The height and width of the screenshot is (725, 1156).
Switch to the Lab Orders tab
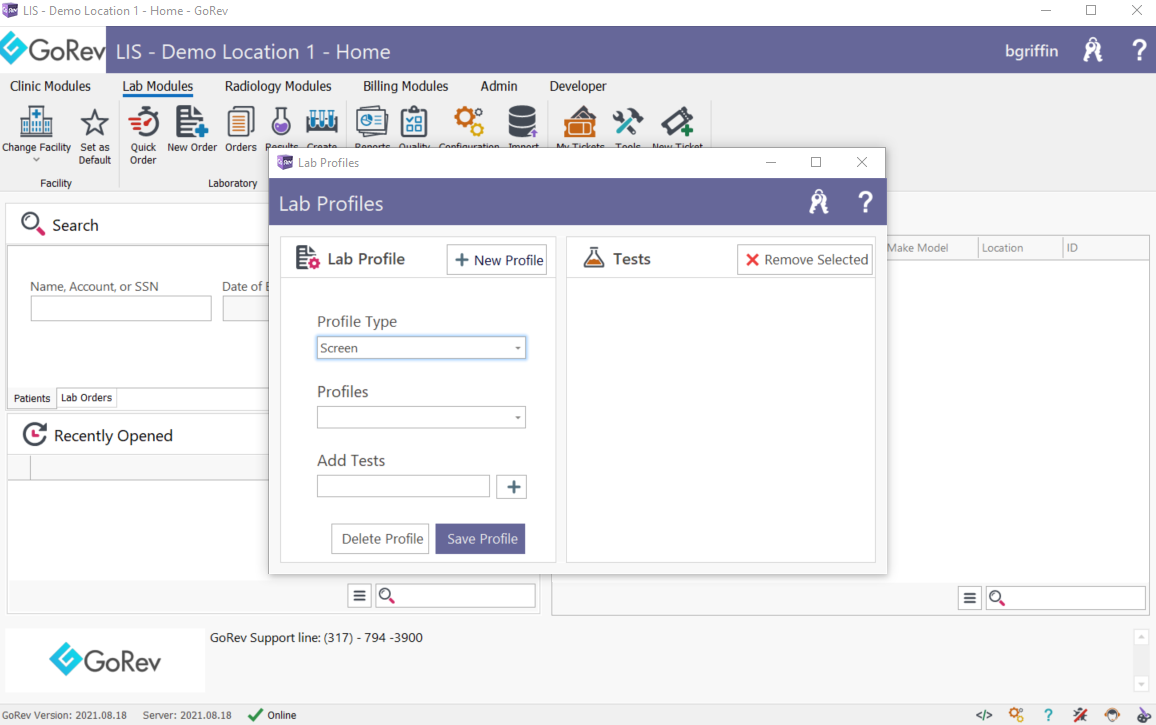86,398
